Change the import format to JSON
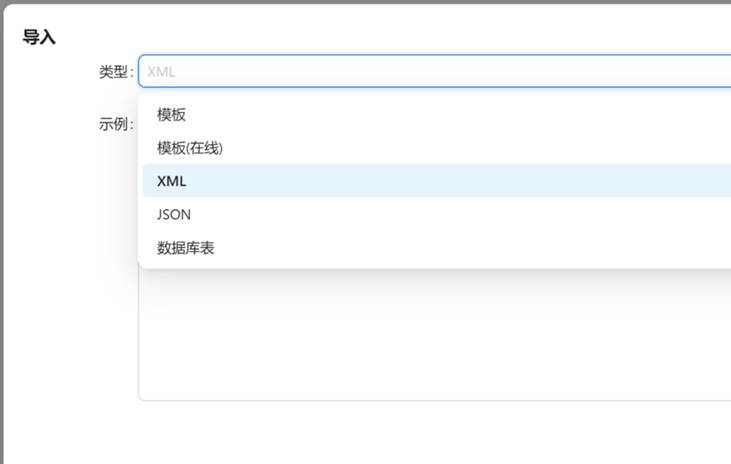731x464 pixels. pyautogui.click(x=174, y=214)
